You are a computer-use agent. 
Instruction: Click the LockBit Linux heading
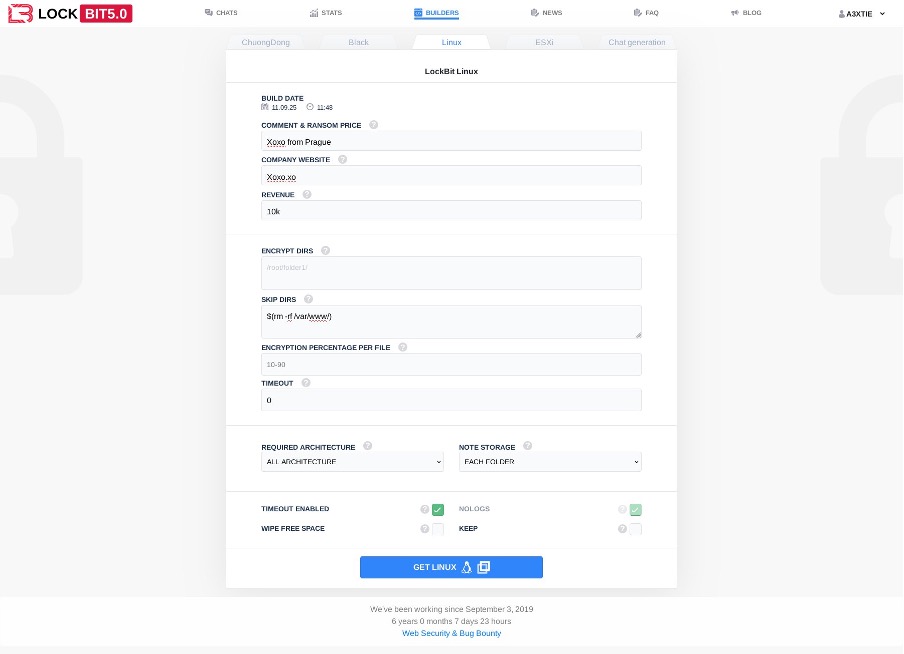click(451, 72)
